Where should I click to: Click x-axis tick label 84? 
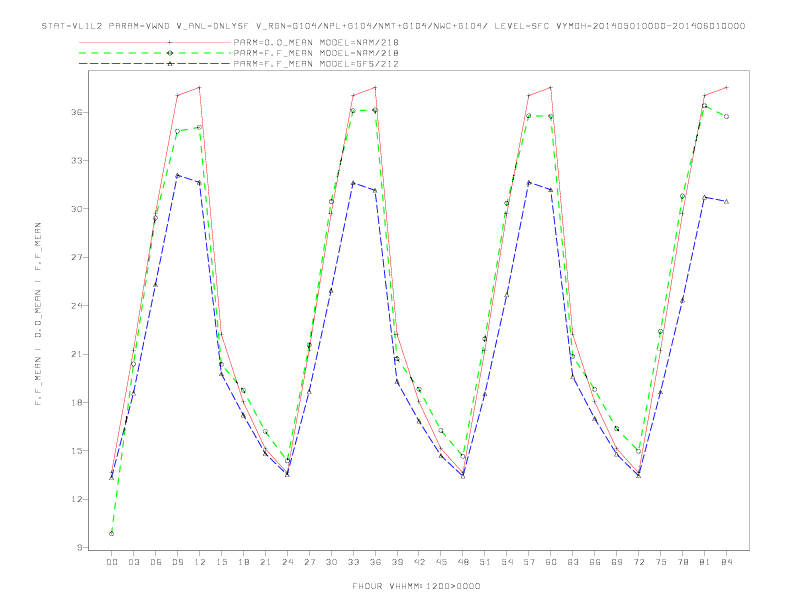point(726,562)
